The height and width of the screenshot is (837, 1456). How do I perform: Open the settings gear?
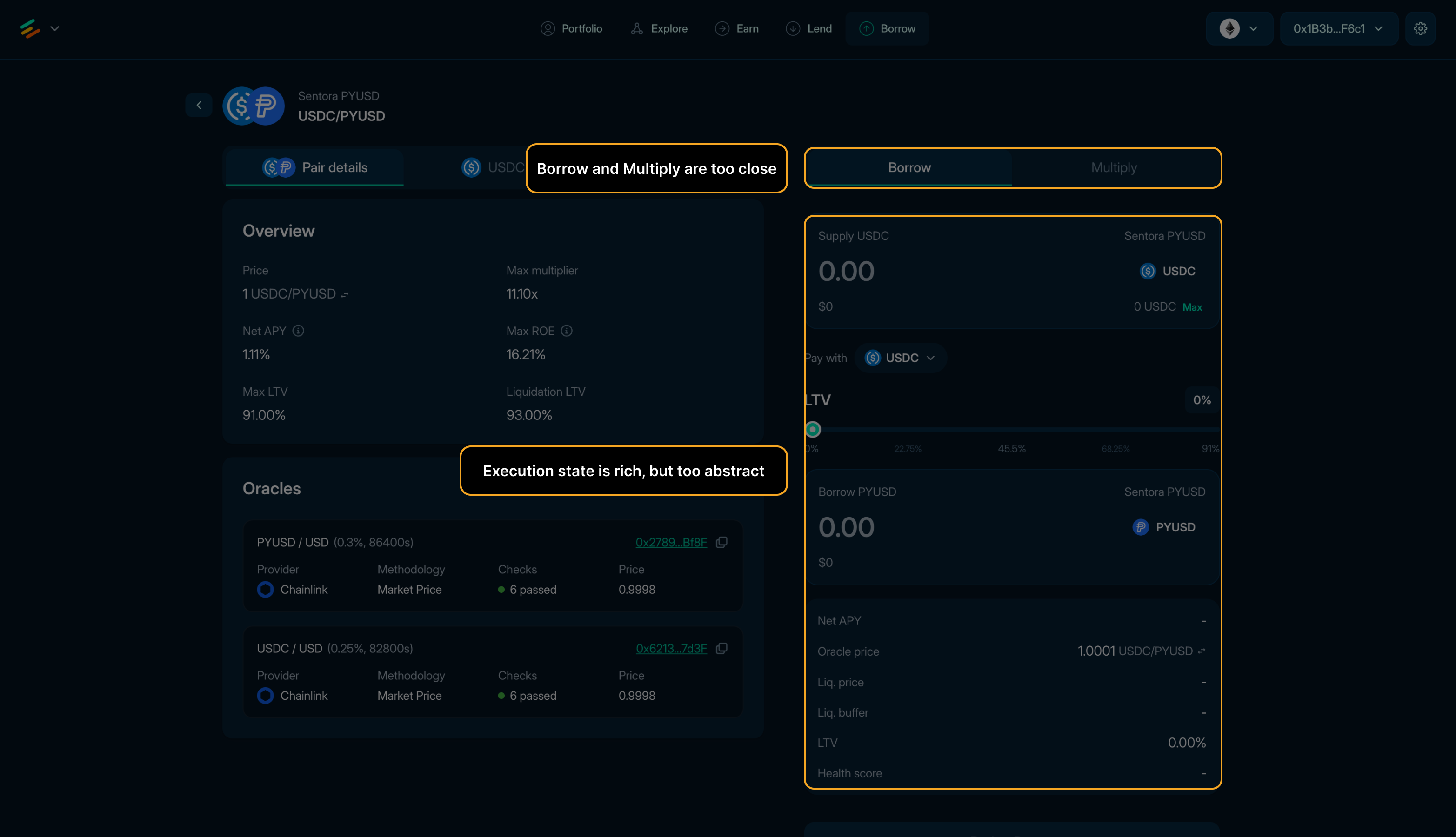coord(1420,28)
